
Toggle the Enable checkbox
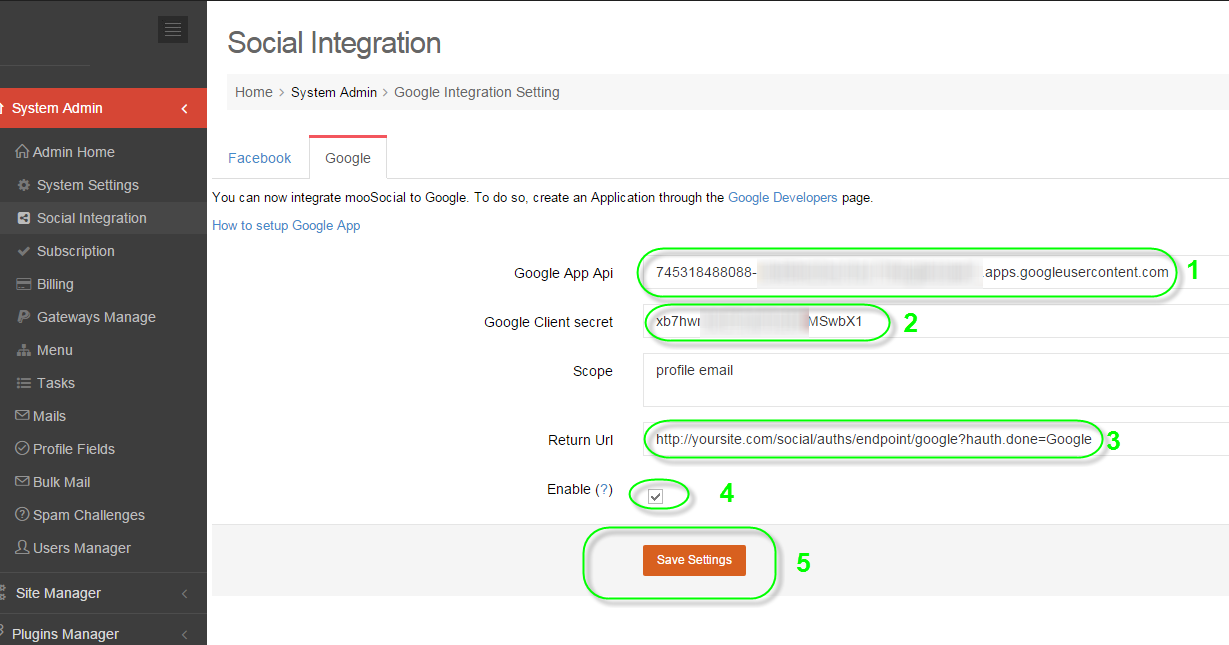(x=656, y=496)
